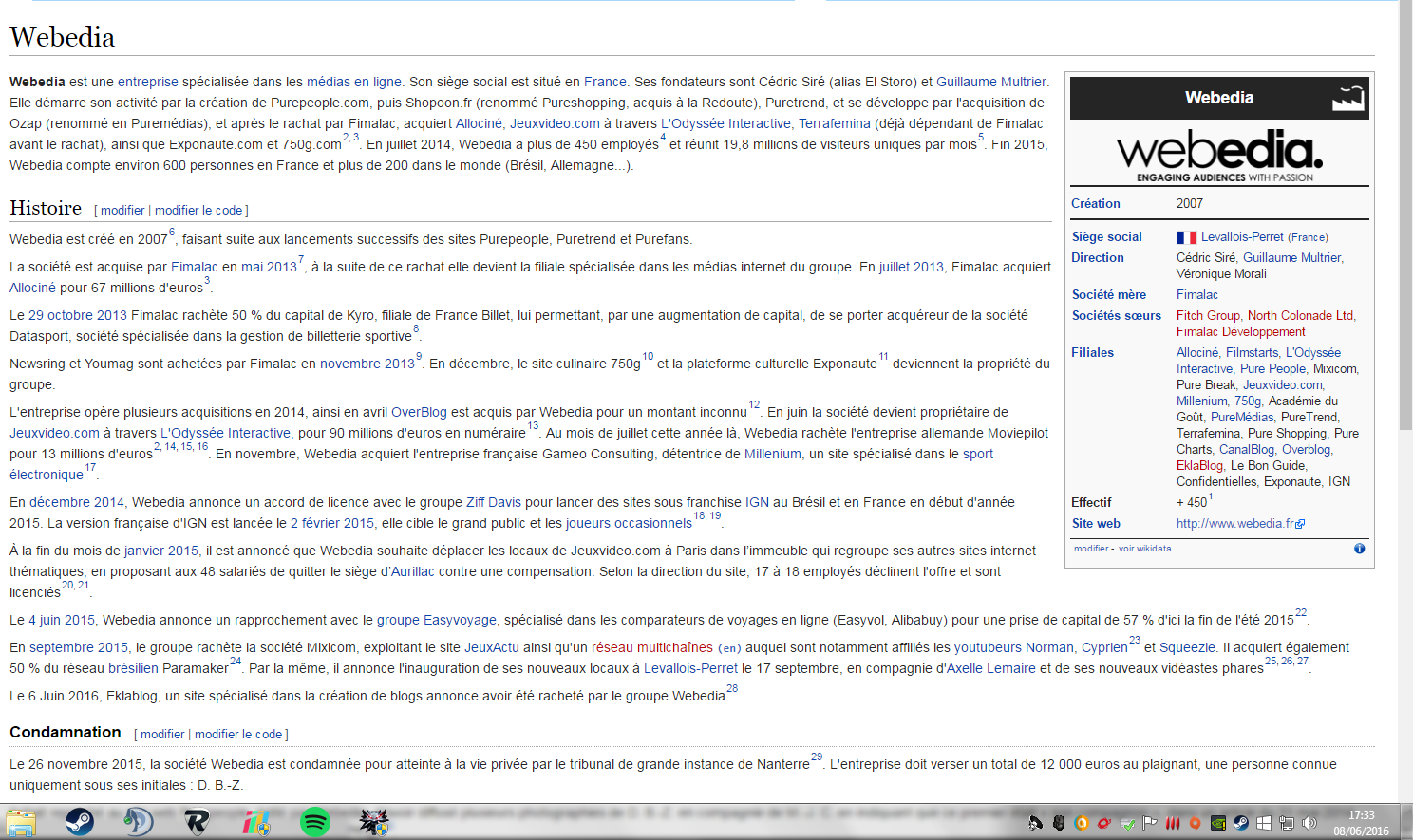This screenshot has height=840, width=1413.
Task: Open the 'Terrafemina' link in intro
Action: [835, 123]
